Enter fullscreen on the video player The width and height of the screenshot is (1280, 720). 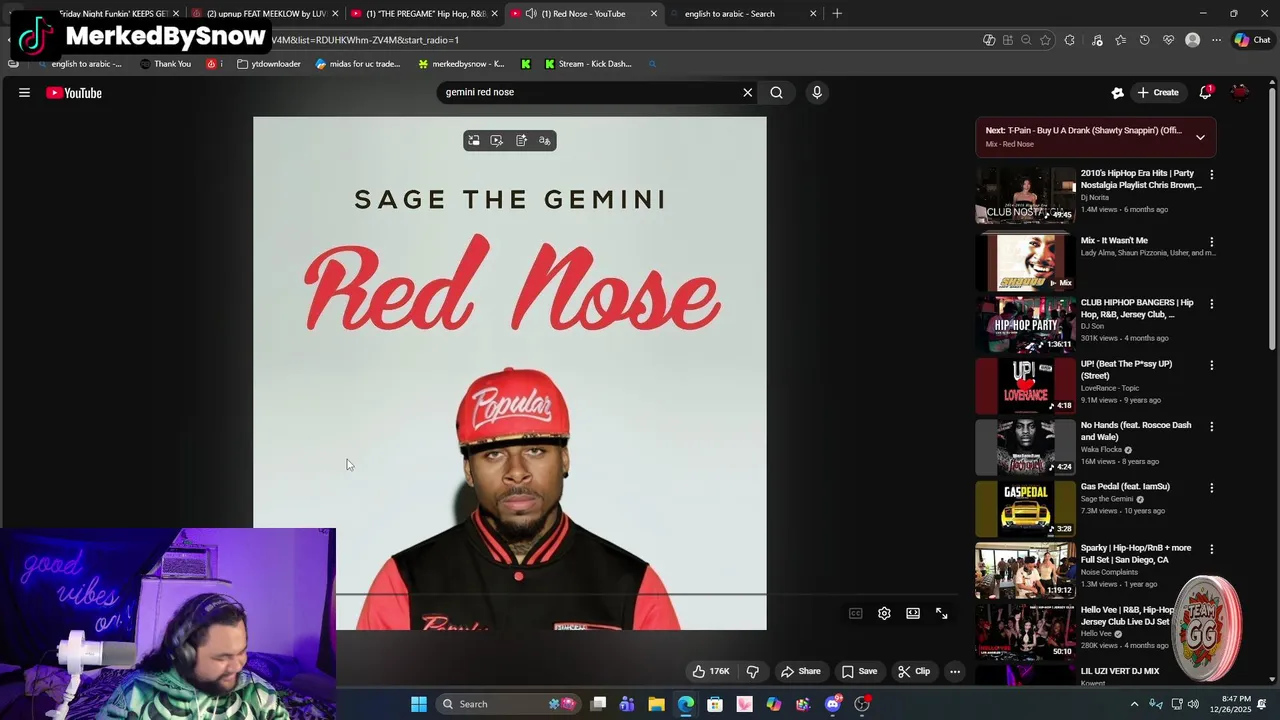tap(942, 613)
